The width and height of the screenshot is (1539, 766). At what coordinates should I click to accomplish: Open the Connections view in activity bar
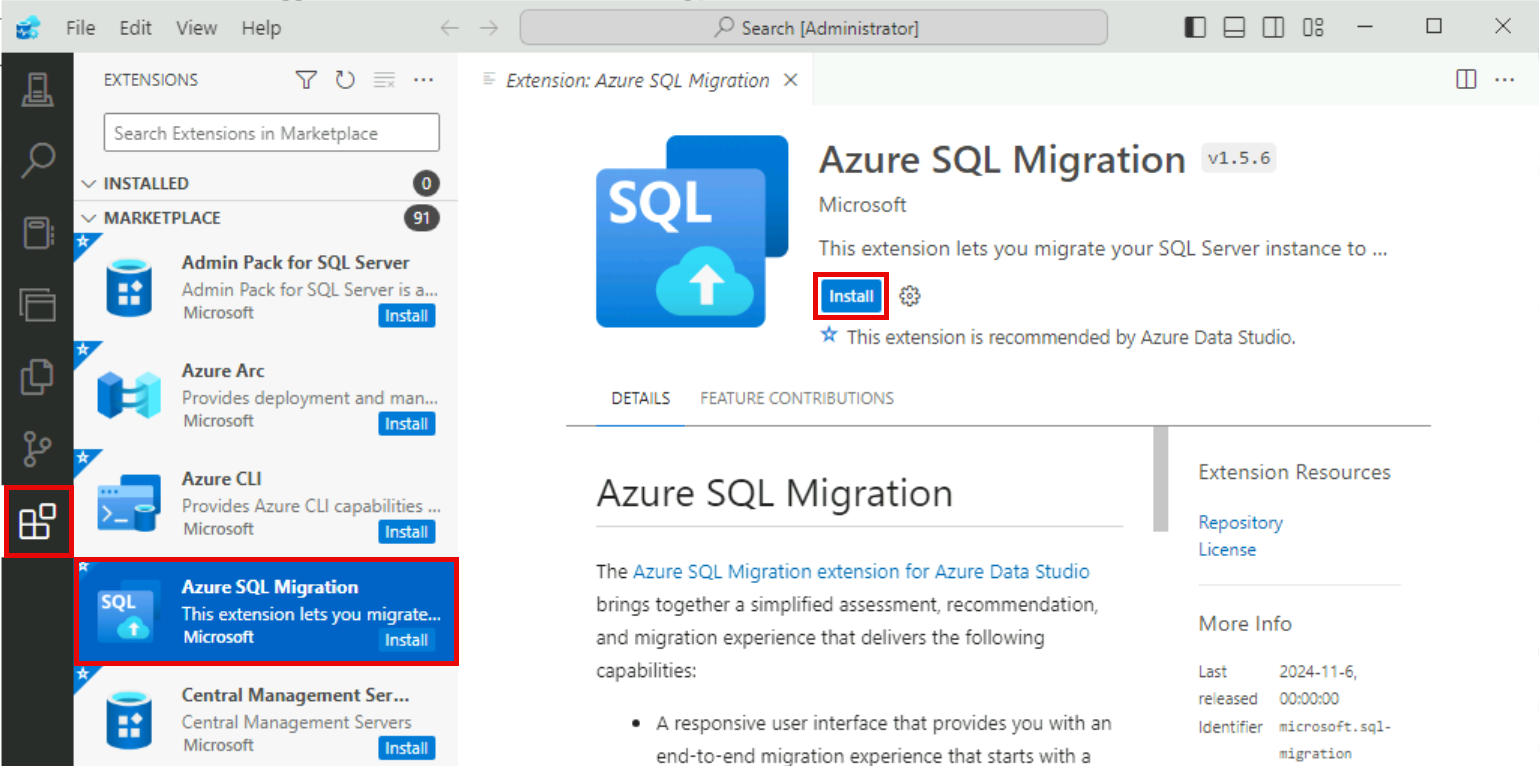click(37, 89)
